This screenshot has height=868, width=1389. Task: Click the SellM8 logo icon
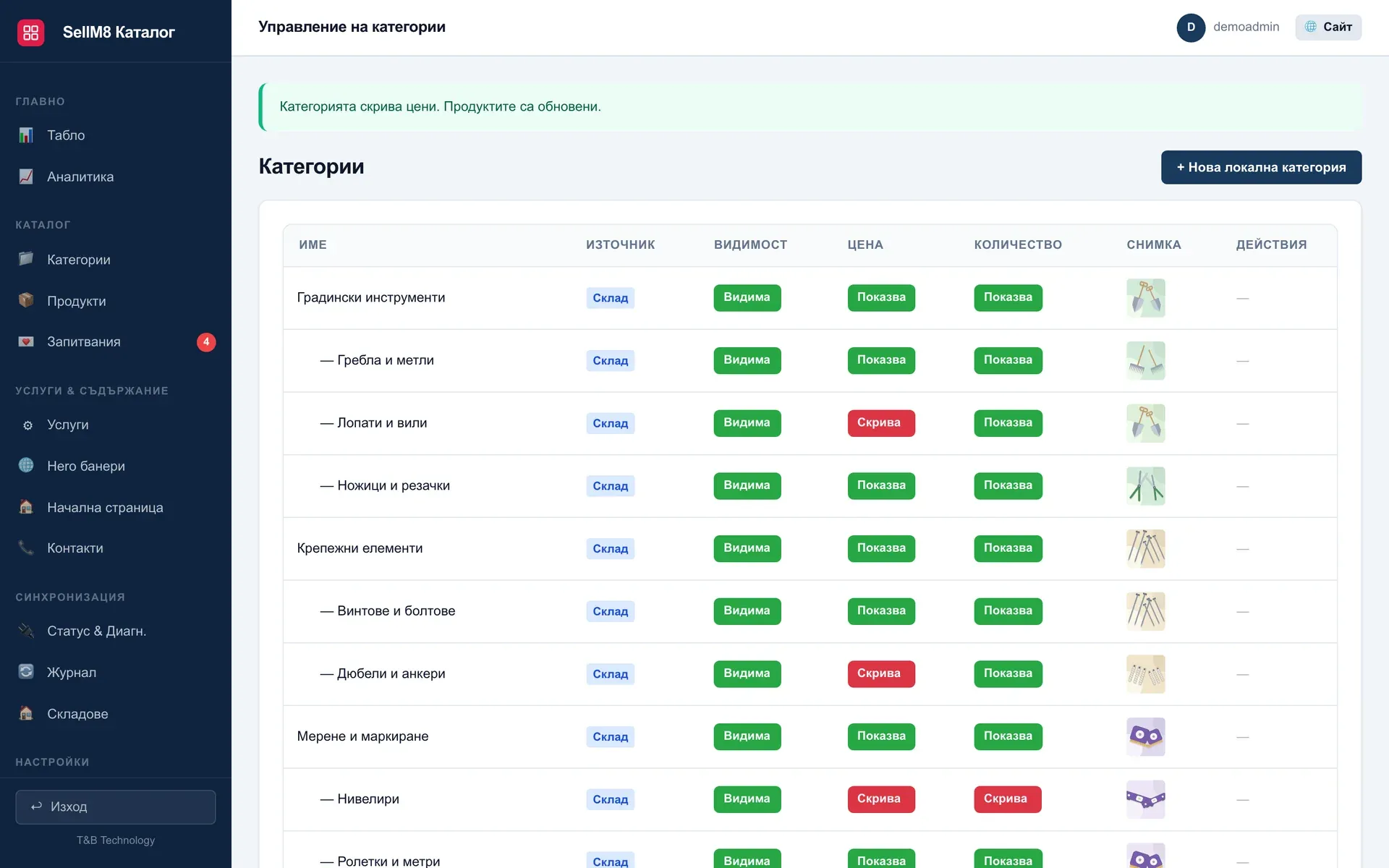[30, 32]
